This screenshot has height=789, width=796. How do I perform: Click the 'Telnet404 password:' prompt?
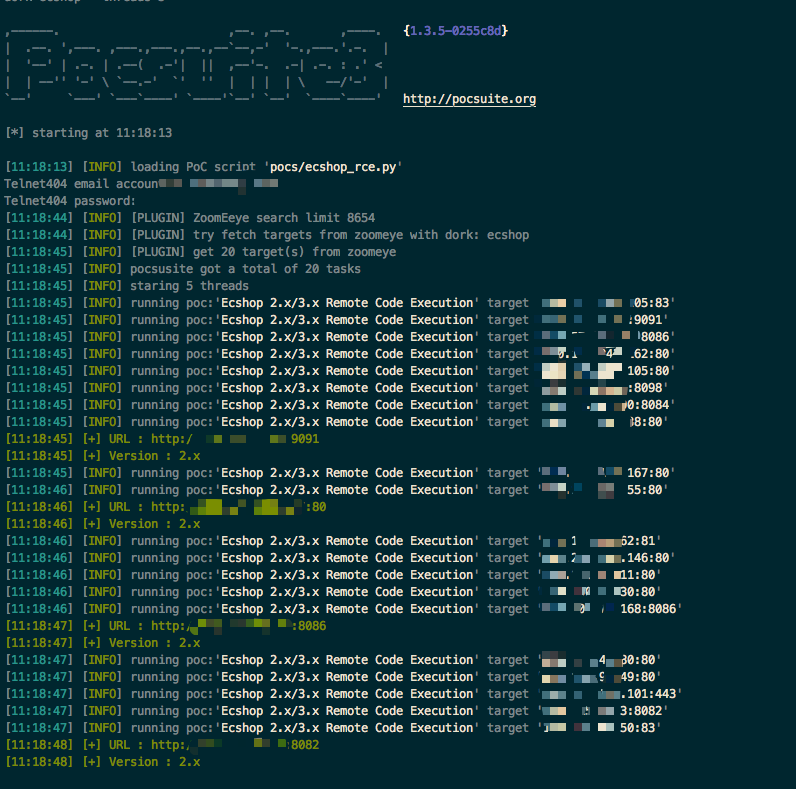point(70,201)
